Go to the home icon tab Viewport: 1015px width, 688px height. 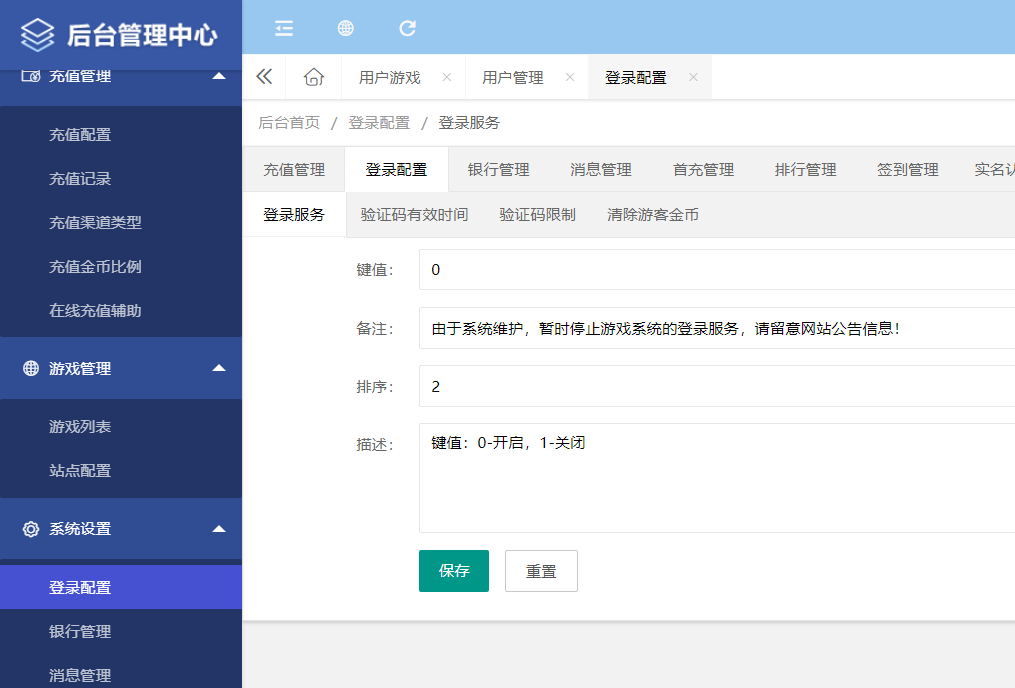click(x=314, y=77)
